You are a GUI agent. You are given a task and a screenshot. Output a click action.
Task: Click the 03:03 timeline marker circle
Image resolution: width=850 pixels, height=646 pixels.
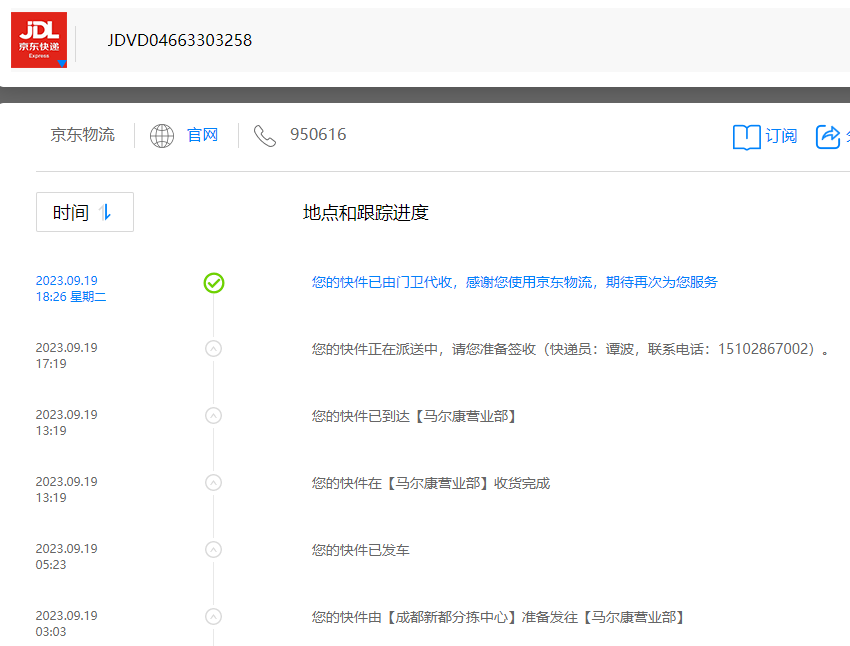pyautogui.click(x=214, y=617)
